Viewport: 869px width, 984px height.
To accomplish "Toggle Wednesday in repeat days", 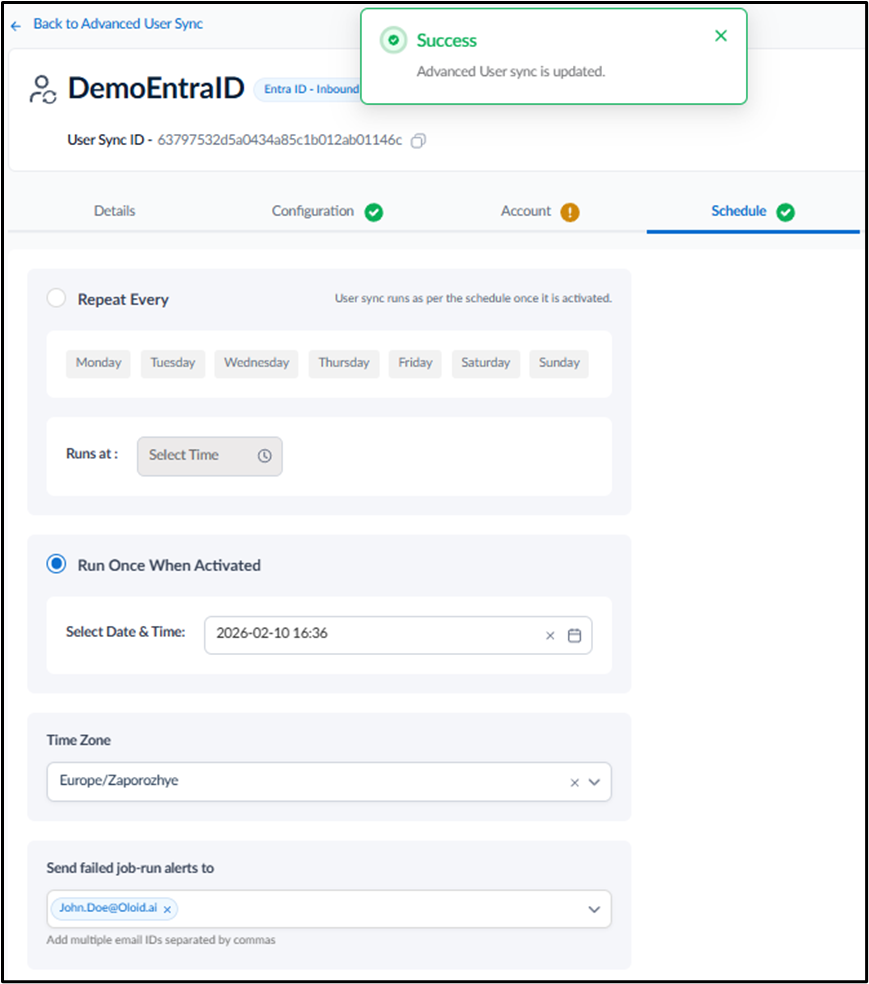I will pos(257,363).
